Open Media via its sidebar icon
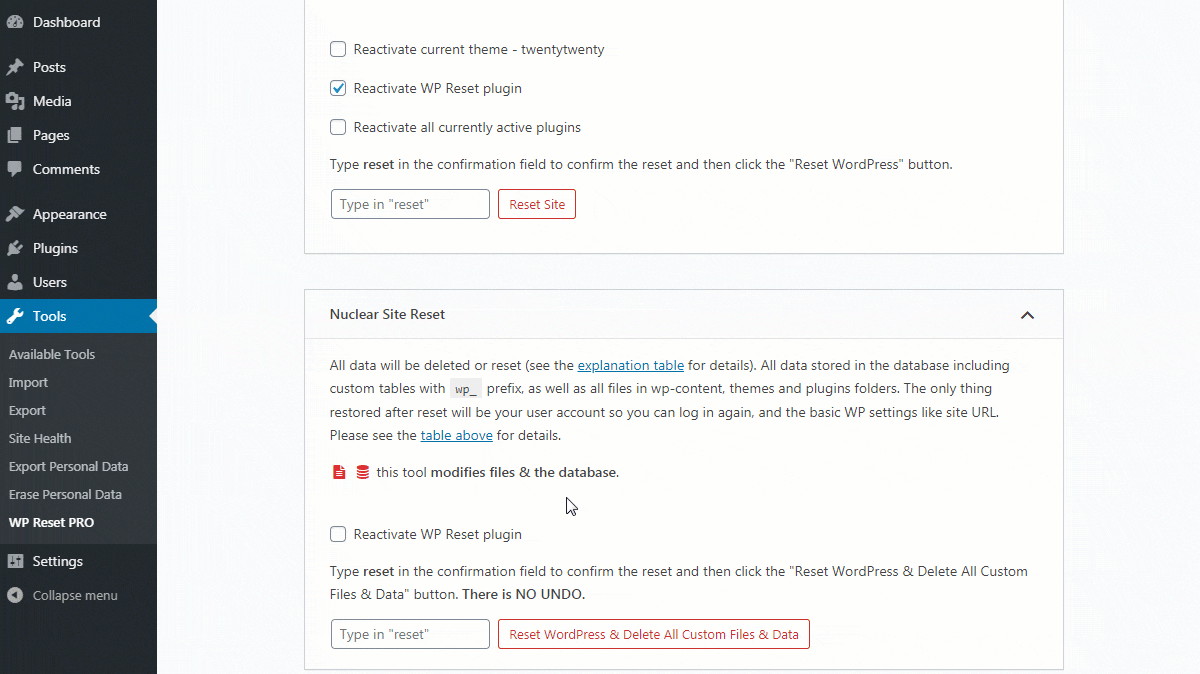The width and height of the screenshot is (1200, 674). pos(15,101)
